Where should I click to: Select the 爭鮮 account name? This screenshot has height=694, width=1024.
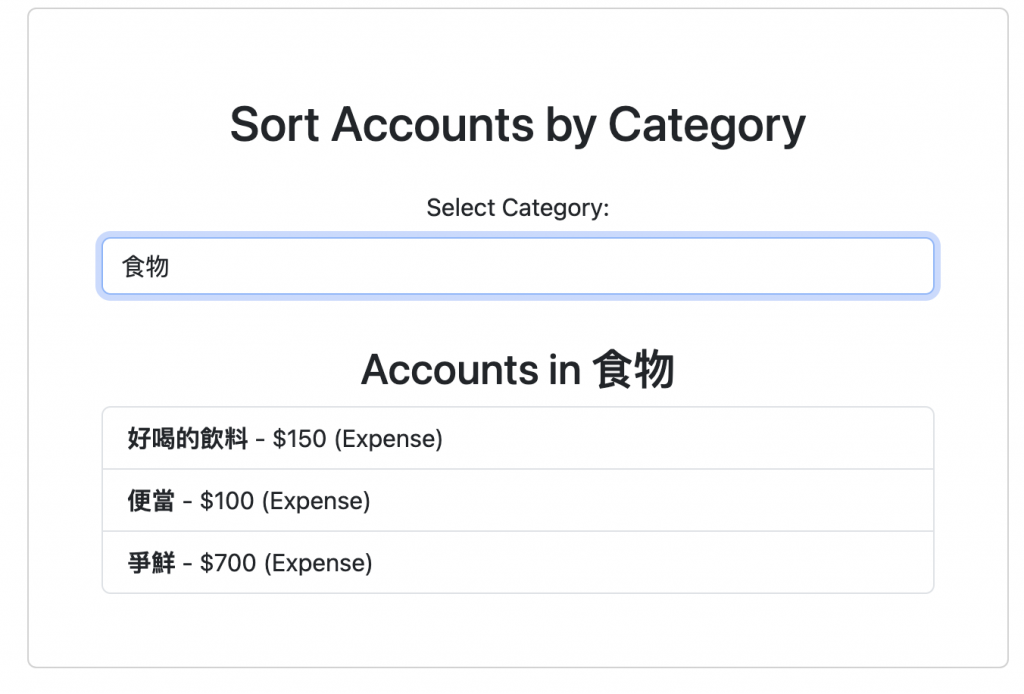pyautogui.click(x=152, y=563)
